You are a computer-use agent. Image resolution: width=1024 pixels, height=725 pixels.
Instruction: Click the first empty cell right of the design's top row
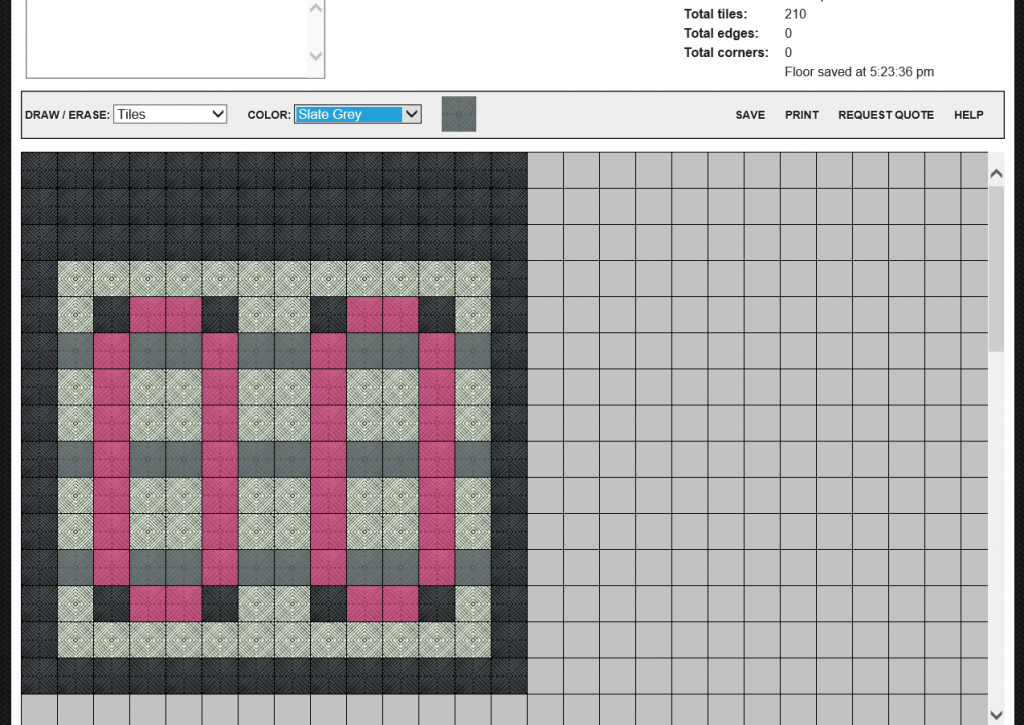click(545, 170)
